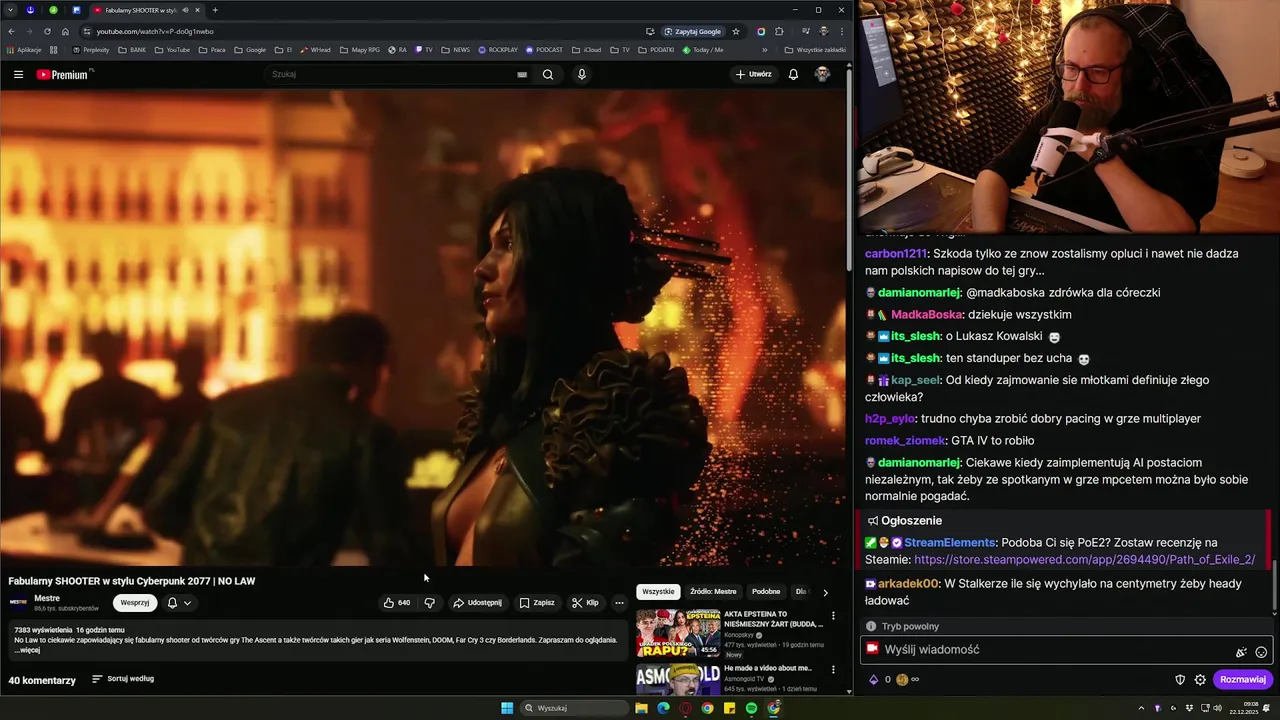Open new browser tab with plus
Screen dimensions: 1280x720
point(215,10)
